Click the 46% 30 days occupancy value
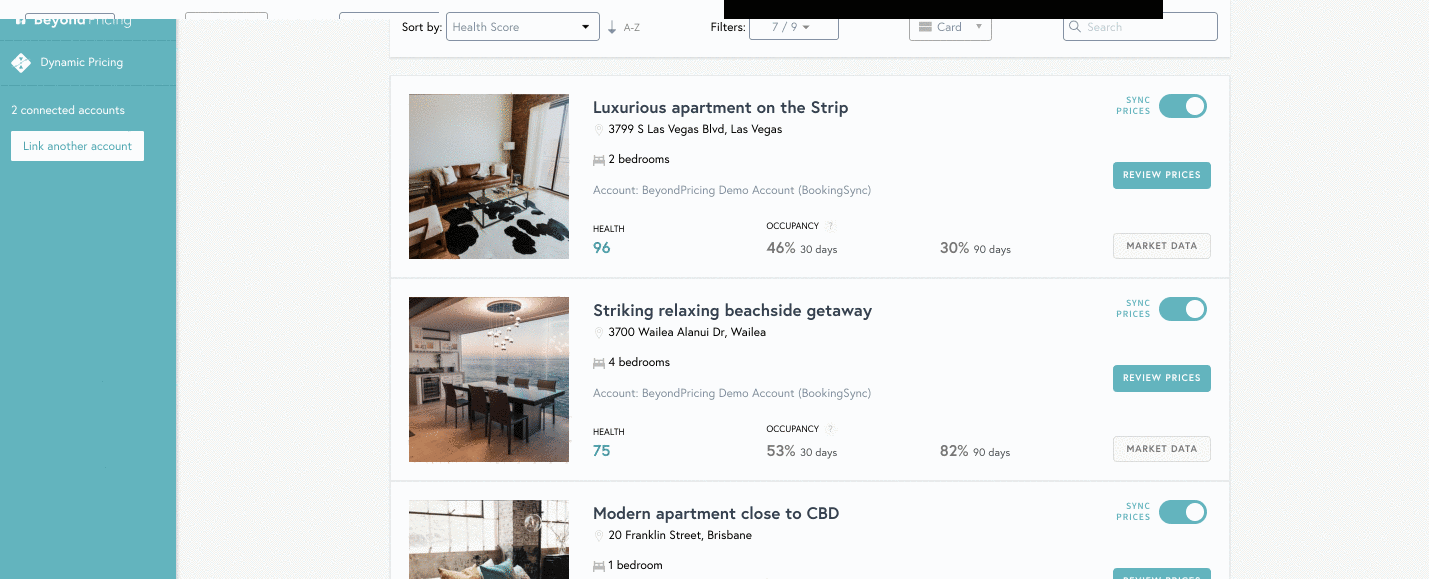 point(802,248)
